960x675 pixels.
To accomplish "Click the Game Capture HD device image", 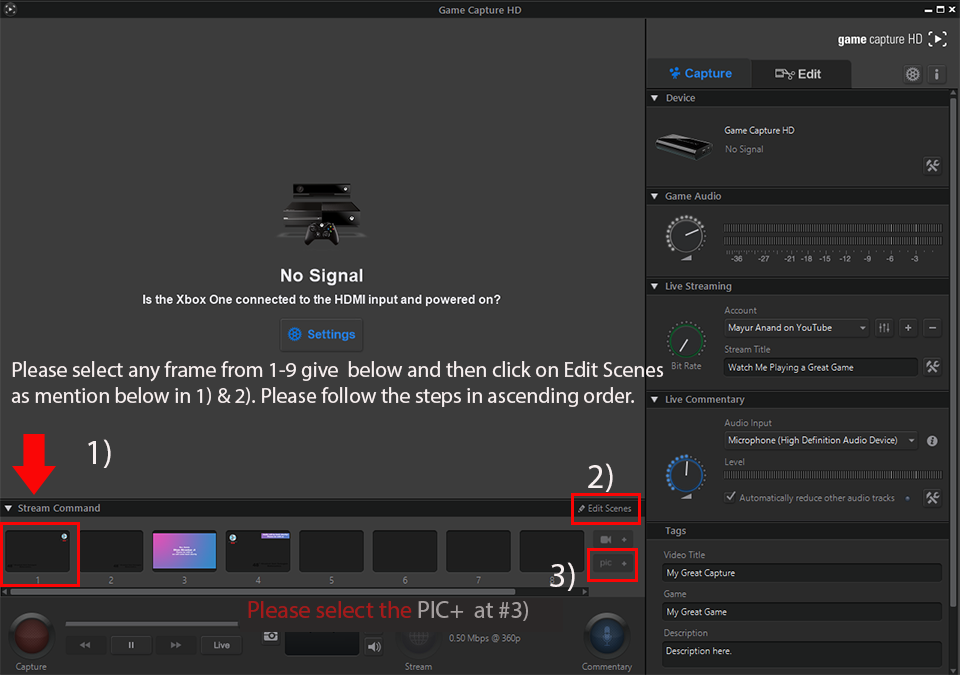I will point(684,146).
